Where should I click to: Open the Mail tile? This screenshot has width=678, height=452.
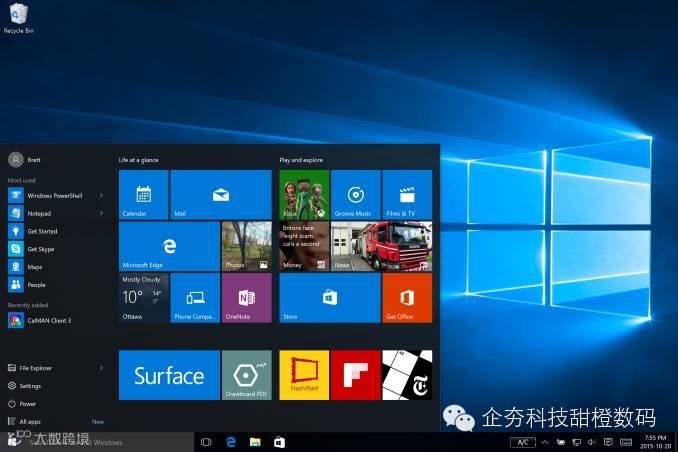(x=221, y=195)
